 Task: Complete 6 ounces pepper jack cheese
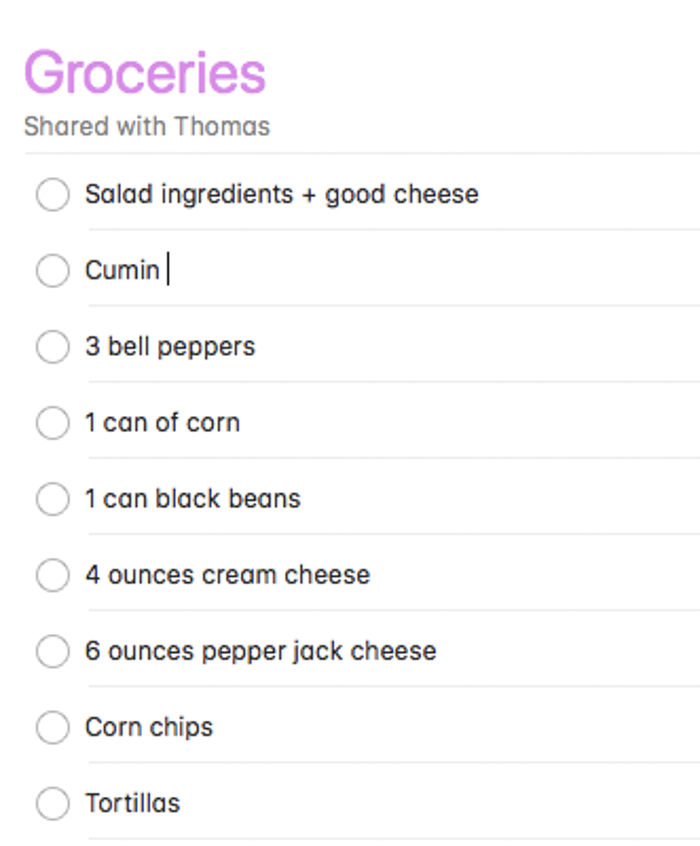click(x=52, y=651)
